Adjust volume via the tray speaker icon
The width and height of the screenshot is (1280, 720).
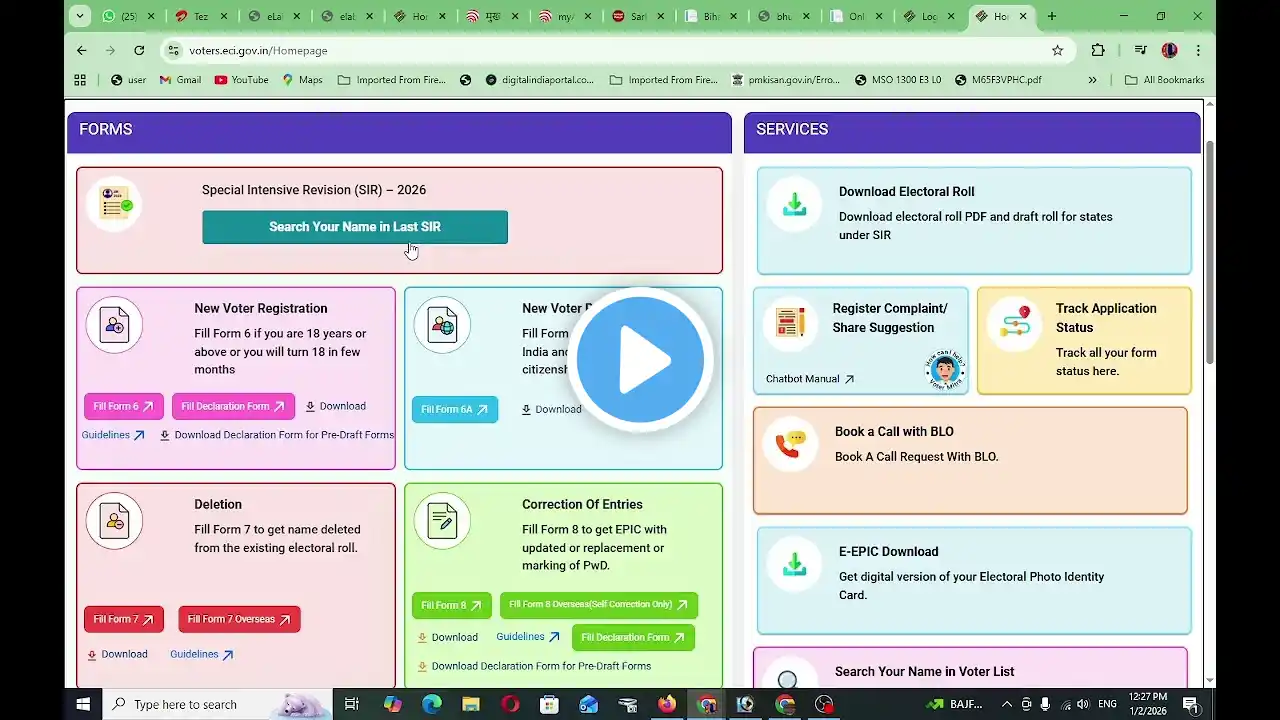[1083, 704]
